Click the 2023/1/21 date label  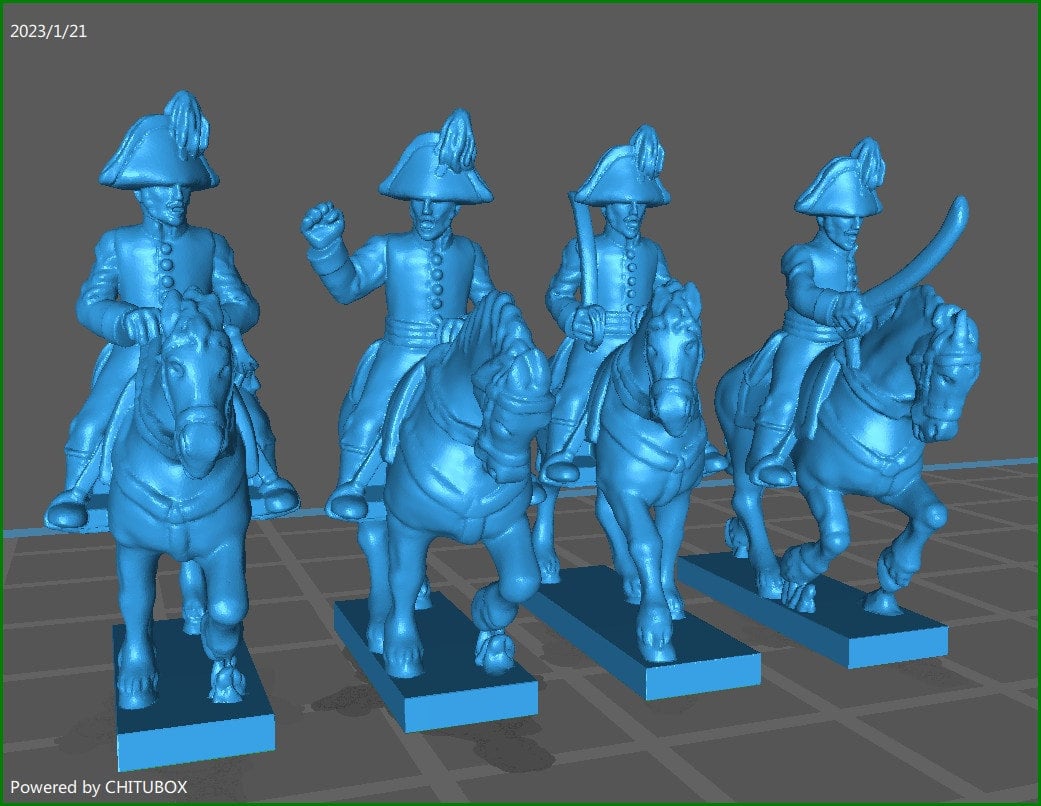(x=48, y=30)
